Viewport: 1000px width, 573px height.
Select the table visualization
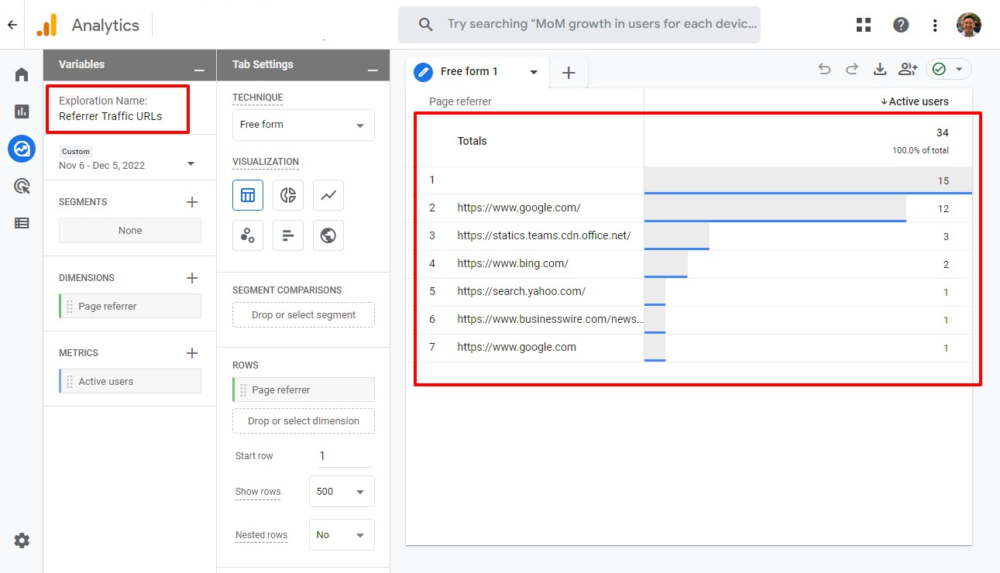pos(248,195)
